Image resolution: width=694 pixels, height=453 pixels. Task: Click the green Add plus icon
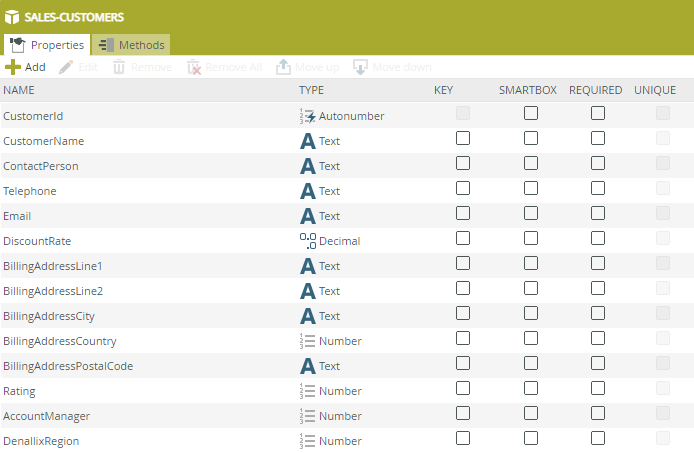[x=12, y=67]
